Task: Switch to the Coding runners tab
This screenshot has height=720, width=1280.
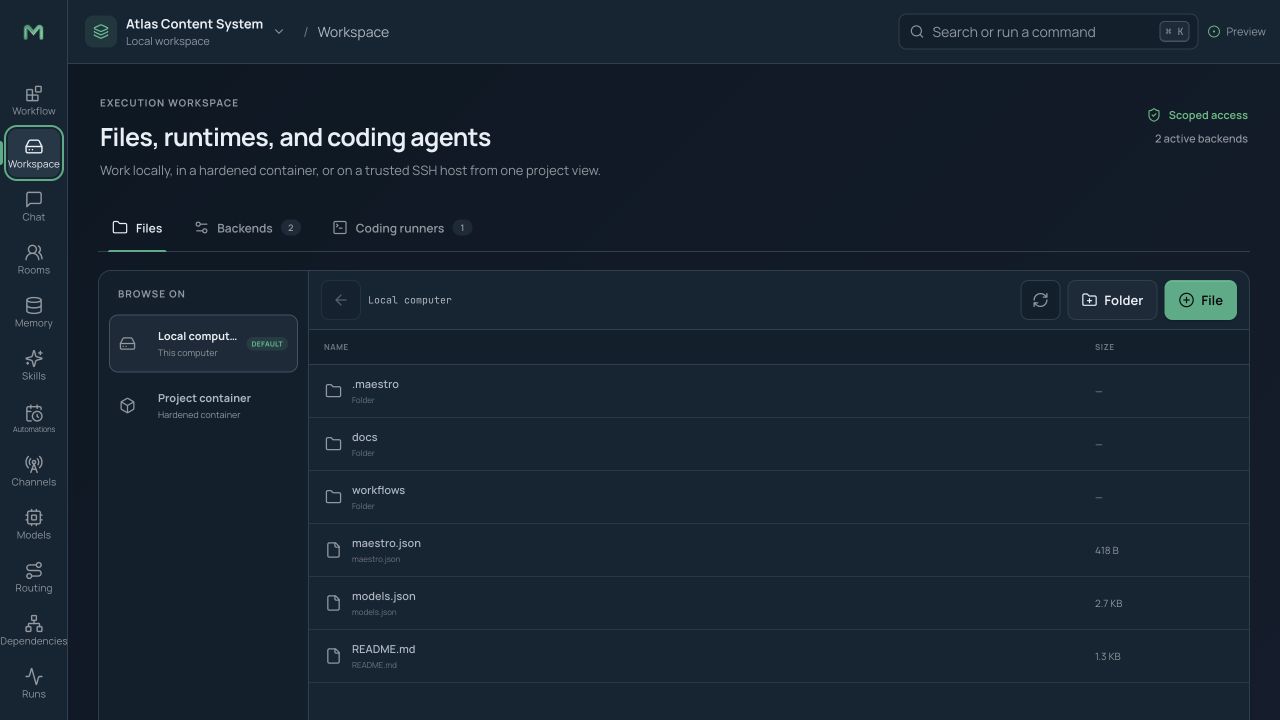Action: coord(402,228)
